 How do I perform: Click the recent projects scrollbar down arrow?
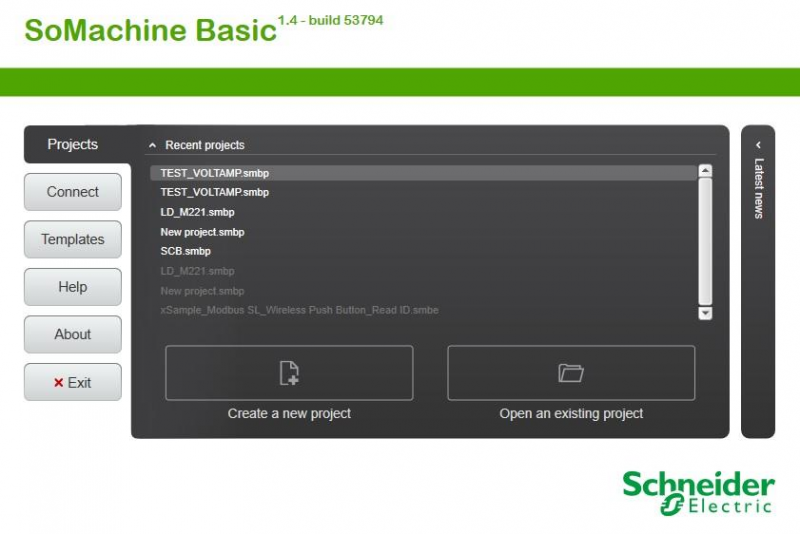(705, 313)
